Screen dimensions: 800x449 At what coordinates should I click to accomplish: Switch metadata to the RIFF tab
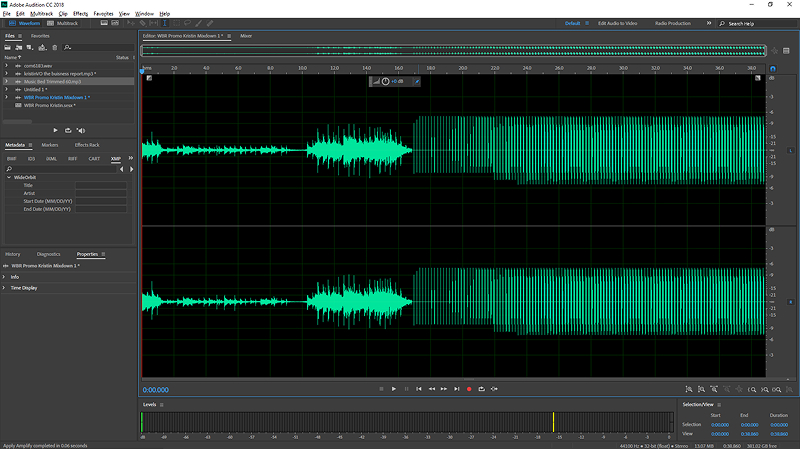72,159
